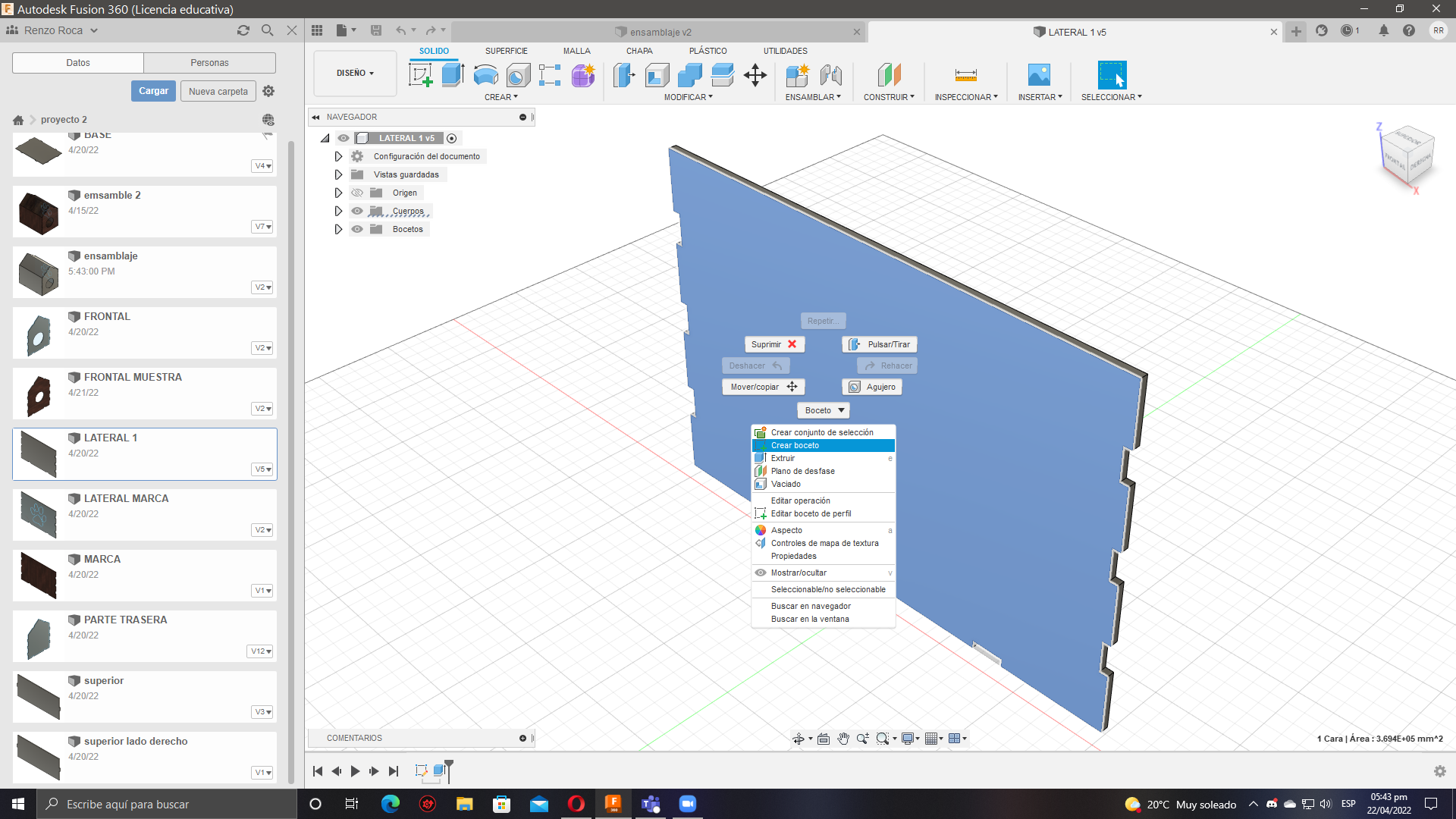Viewport: 1456px width, 819px height.
Task: Hide the Cuerpos folder
Action: pos(357,211)
